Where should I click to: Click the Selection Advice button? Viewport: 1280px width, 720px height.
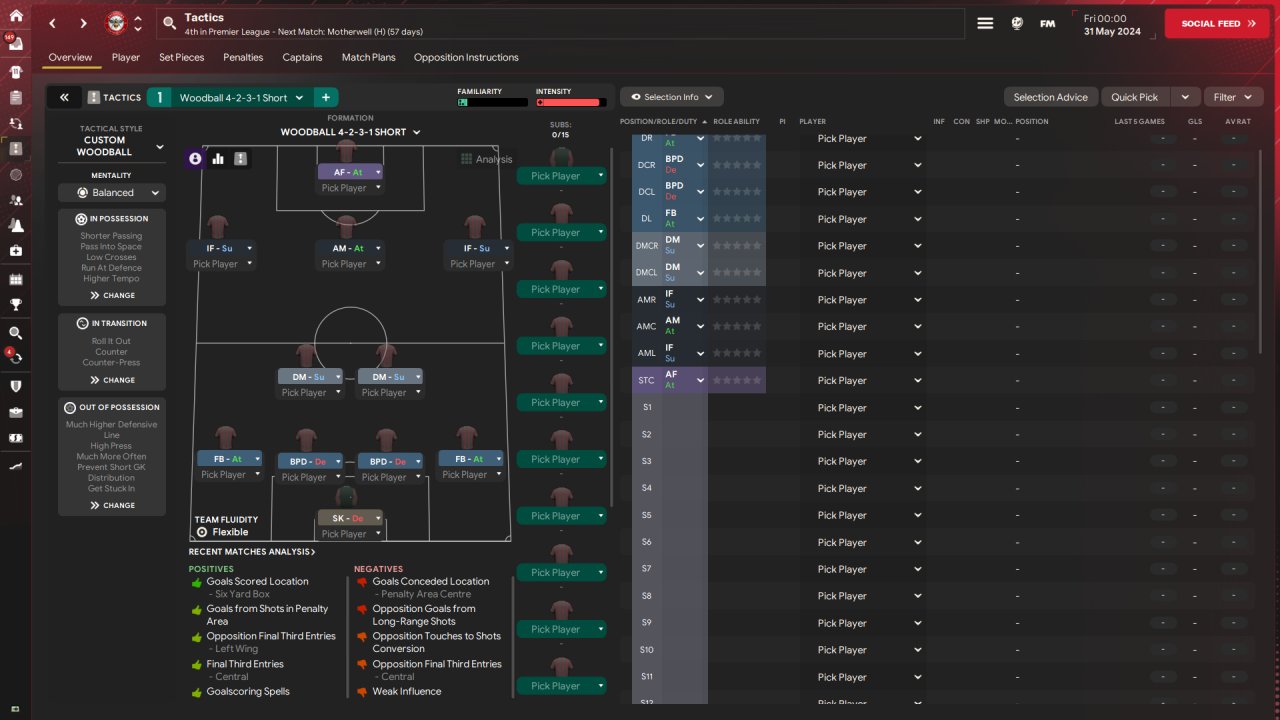click(1050, 97)
